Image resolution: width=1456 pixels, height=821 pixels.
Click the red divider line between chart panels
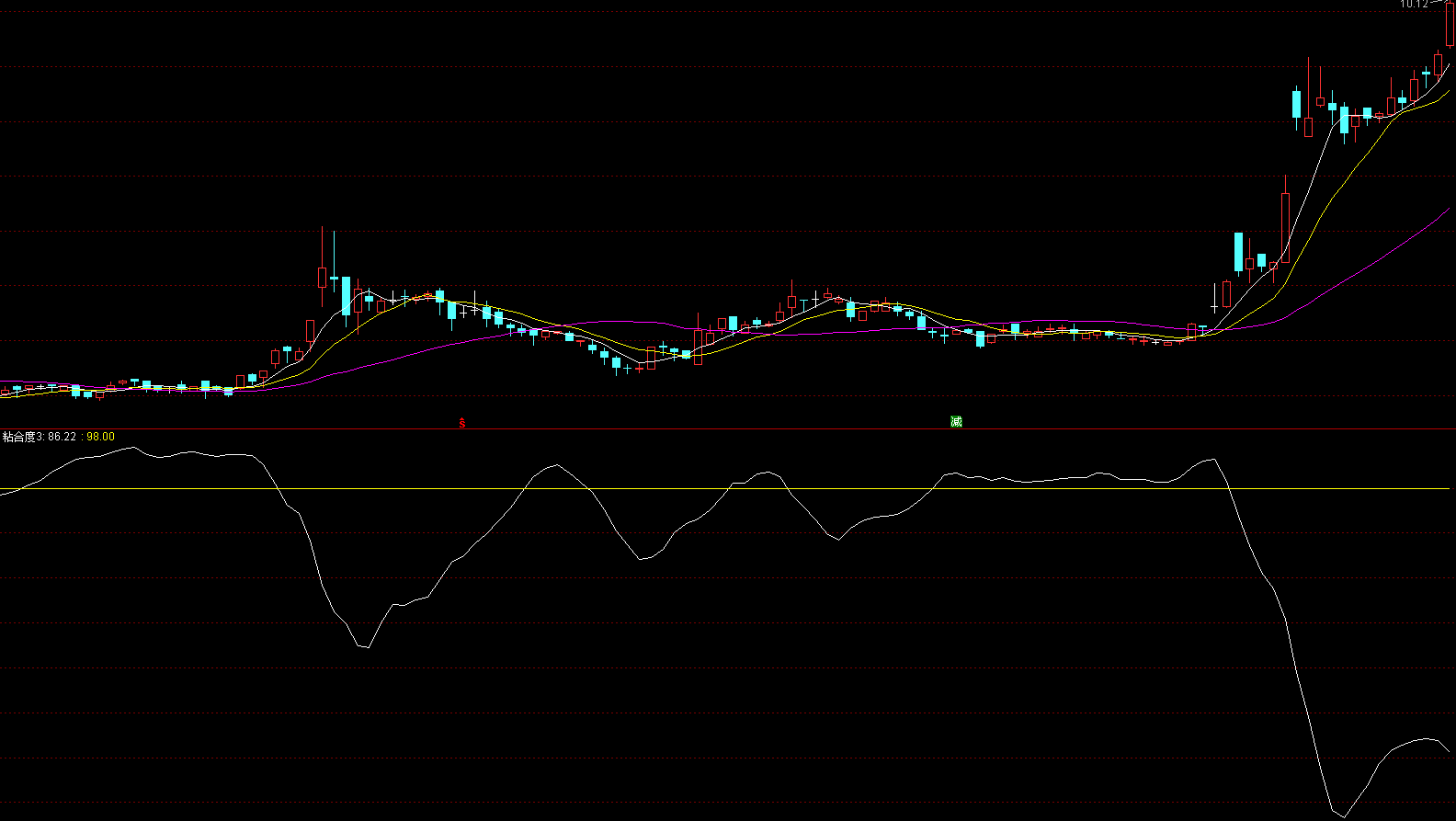click(728, 429)
